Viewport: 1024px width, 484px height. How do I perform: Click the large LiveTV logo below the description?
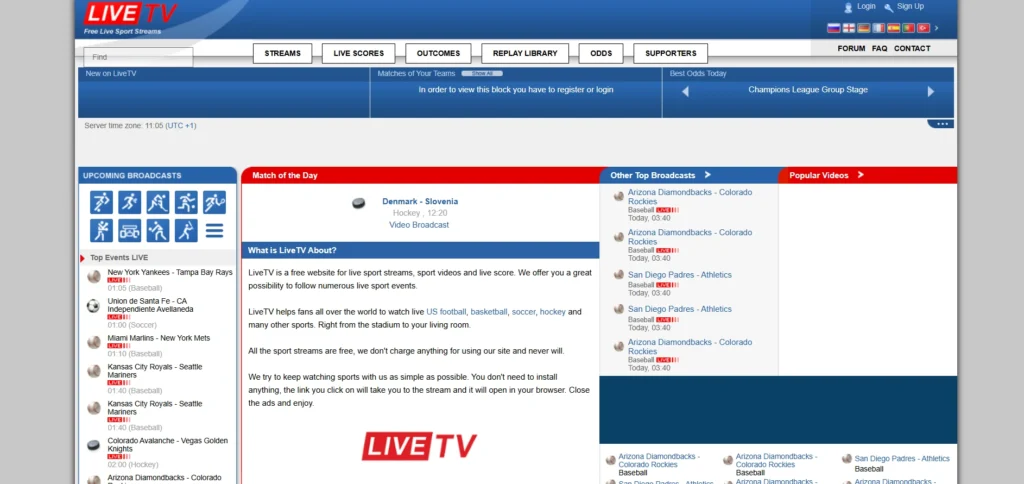[419, 446]
